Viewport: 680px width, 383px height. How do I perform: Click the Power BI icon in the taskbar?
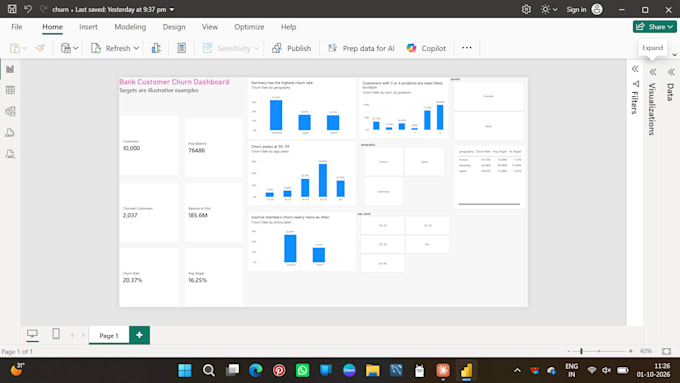tap(466, 371)
